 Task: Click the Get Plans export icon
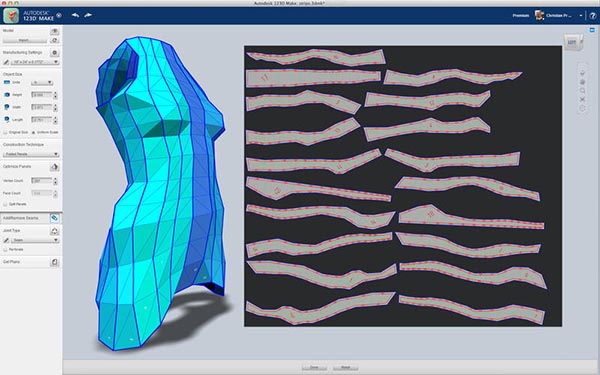tap(54, 262)
